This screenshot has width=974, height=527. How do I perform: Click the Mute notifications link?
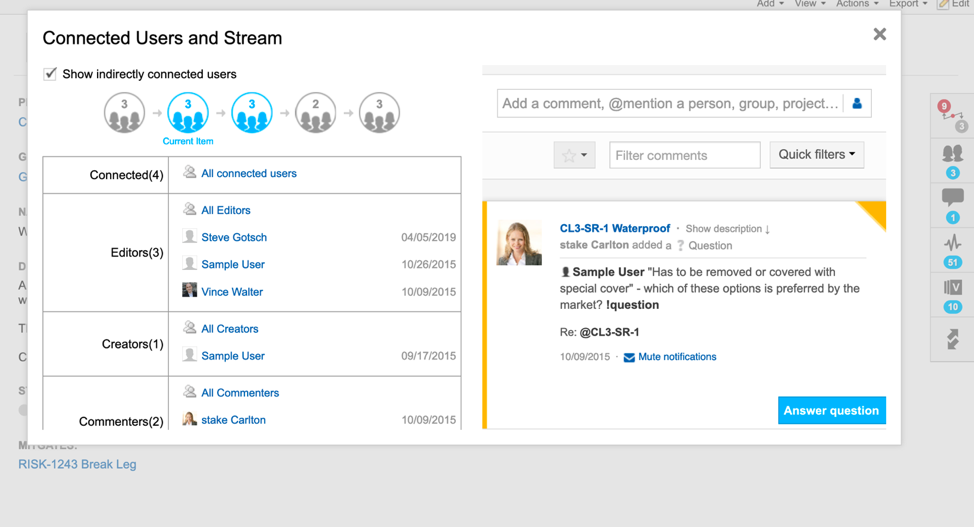[676, 357]
